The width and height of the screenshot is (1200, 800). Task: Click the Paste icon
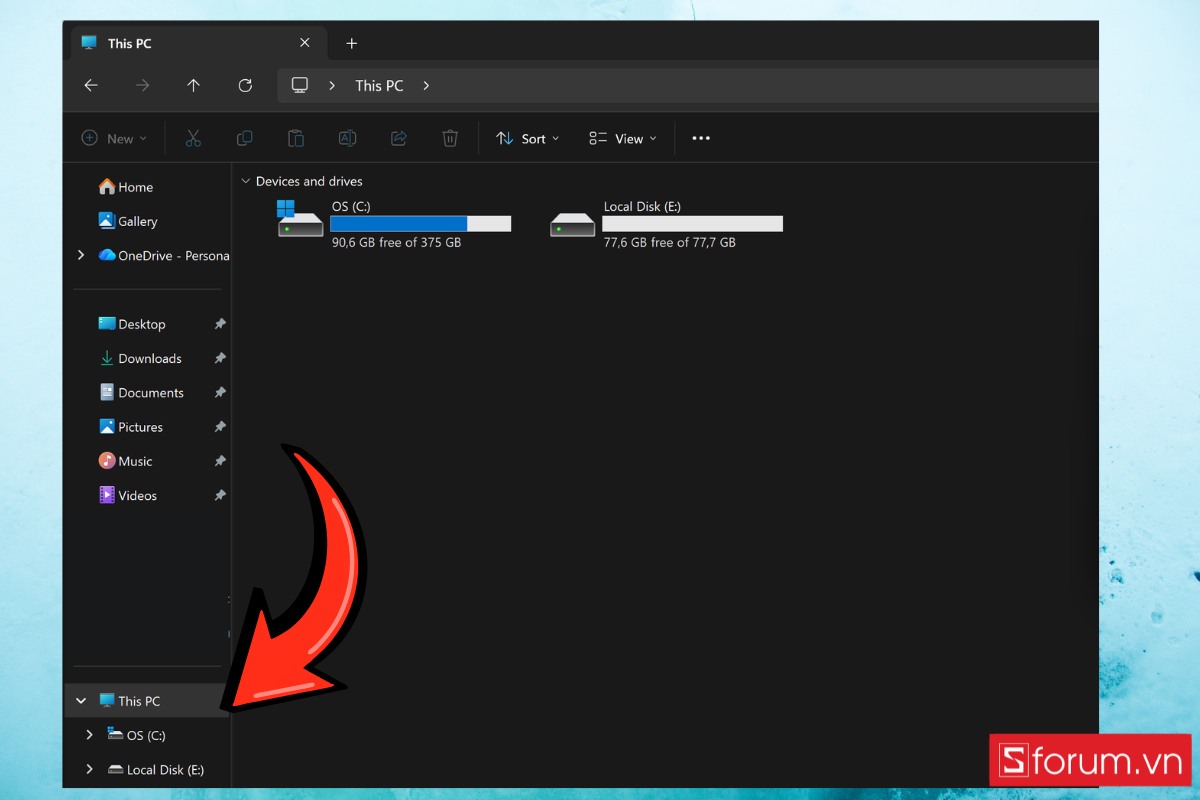click(x=296, y=138)
